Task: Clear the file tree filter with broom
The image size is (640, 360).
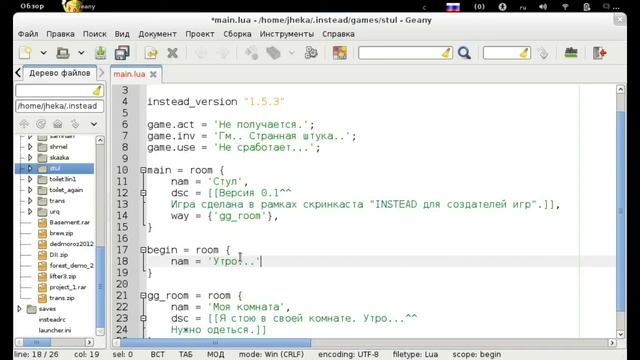Action: click(97, 91)
